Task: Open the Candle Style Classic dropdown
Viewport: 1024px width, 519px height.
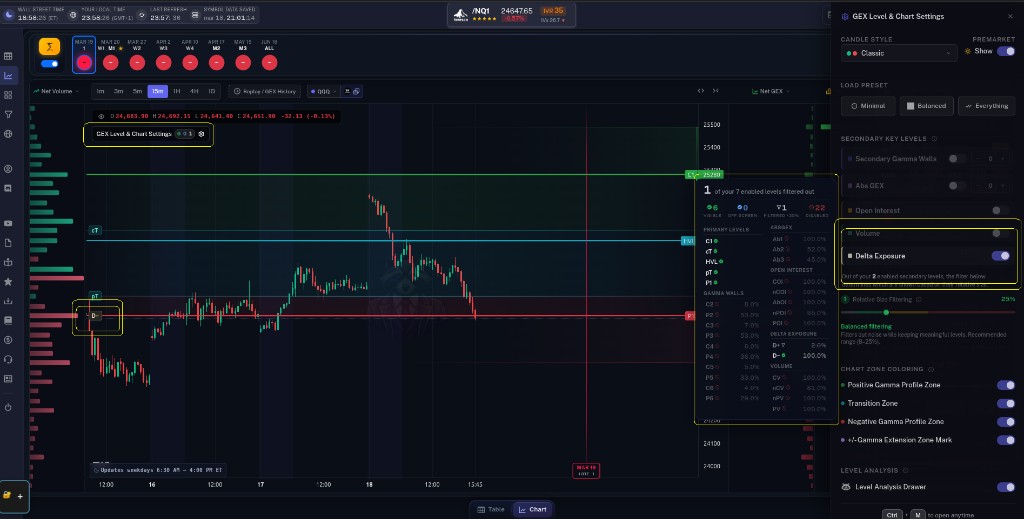Action: (899, 53)
